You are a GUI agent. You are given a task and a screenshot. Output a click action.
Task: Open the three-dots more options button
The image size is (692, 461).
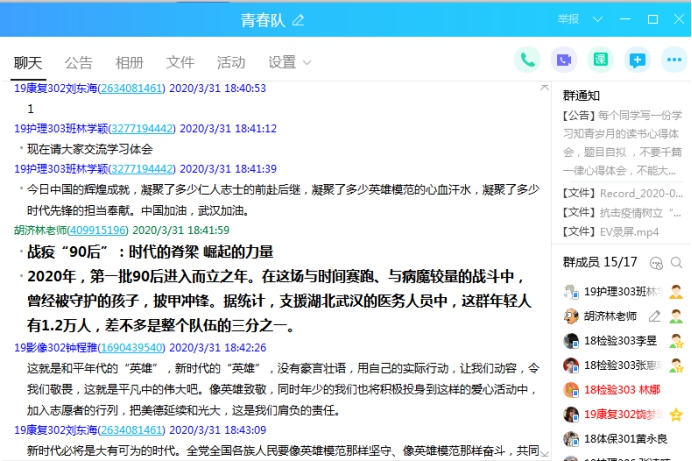pyautogui.click(x=674, y=60)
